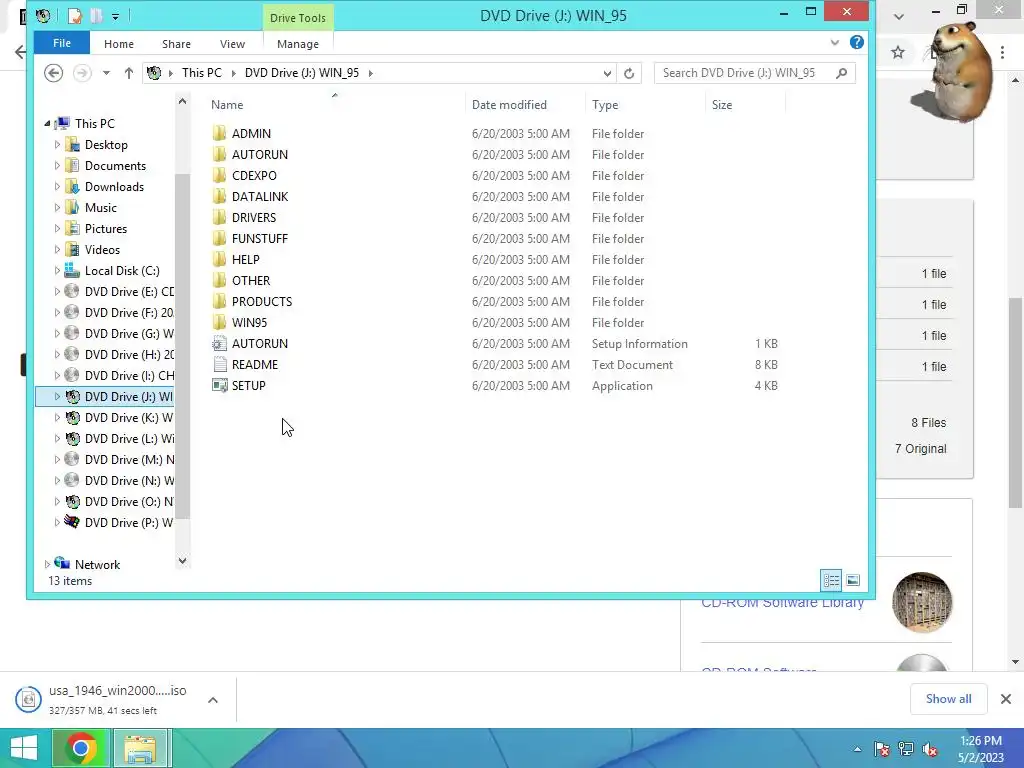Collapse the This PC tree node
The height and width of the screenshot is (768, 1024).
(47, 123)
